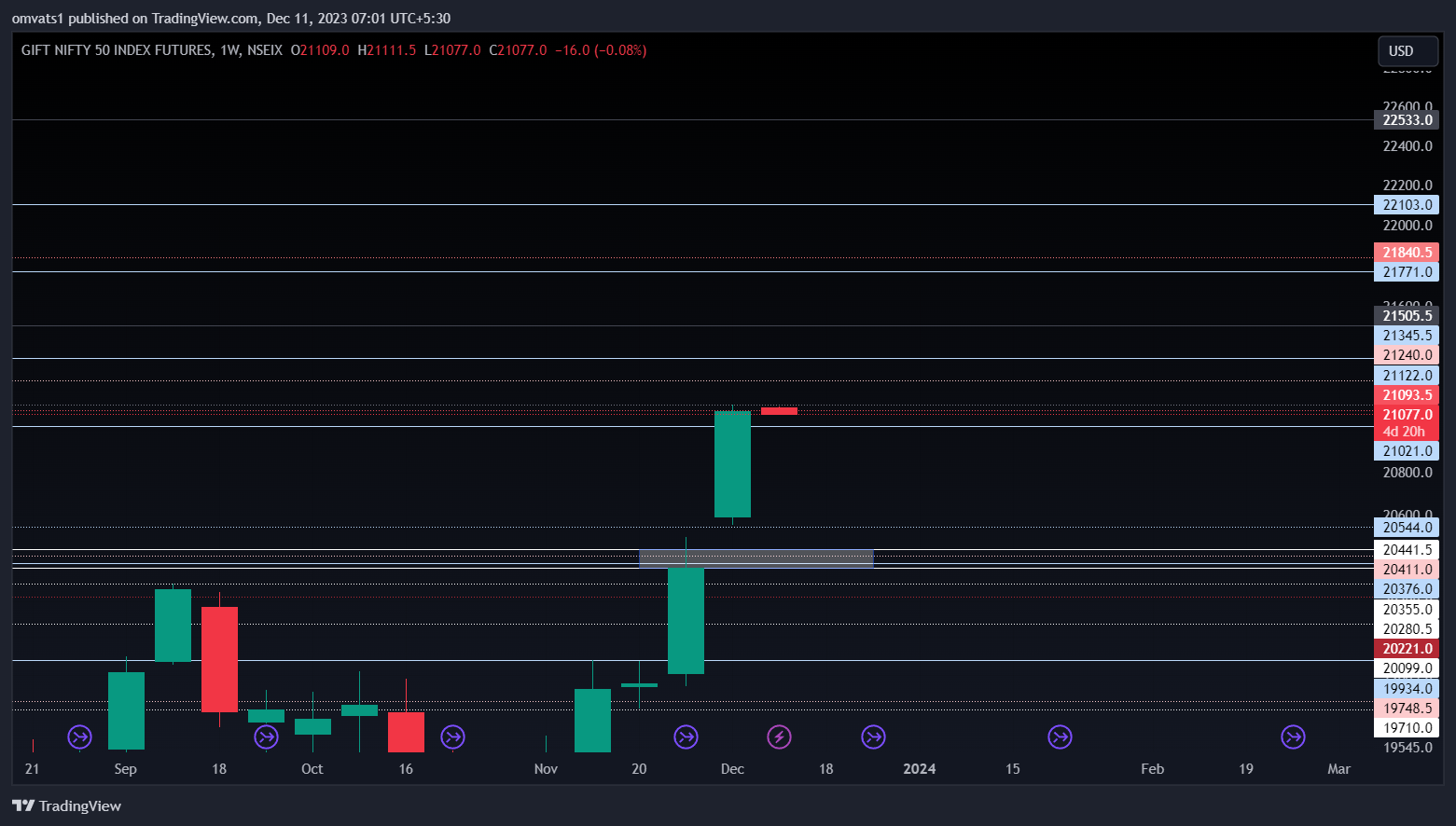The width and height of the screenshot is (1456, 826).
Task: Click the low value L21077.0
Action: [x=452, y=50]
